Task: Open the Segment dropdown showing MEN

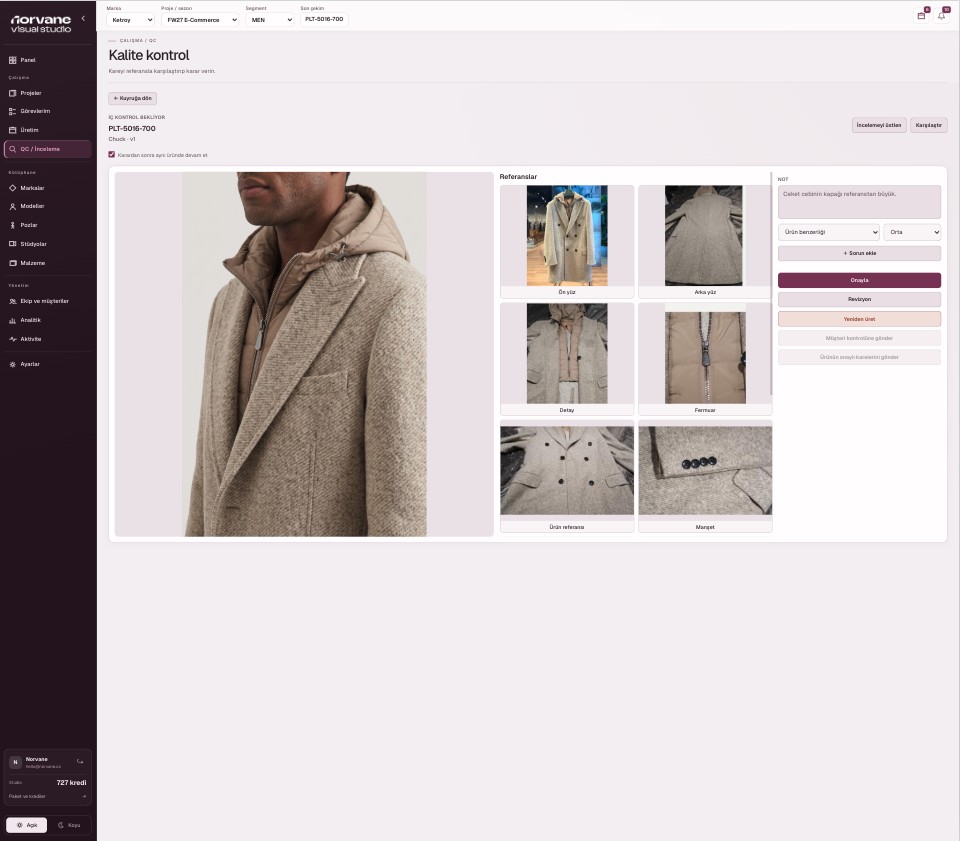Action: (x=270, y=20)
